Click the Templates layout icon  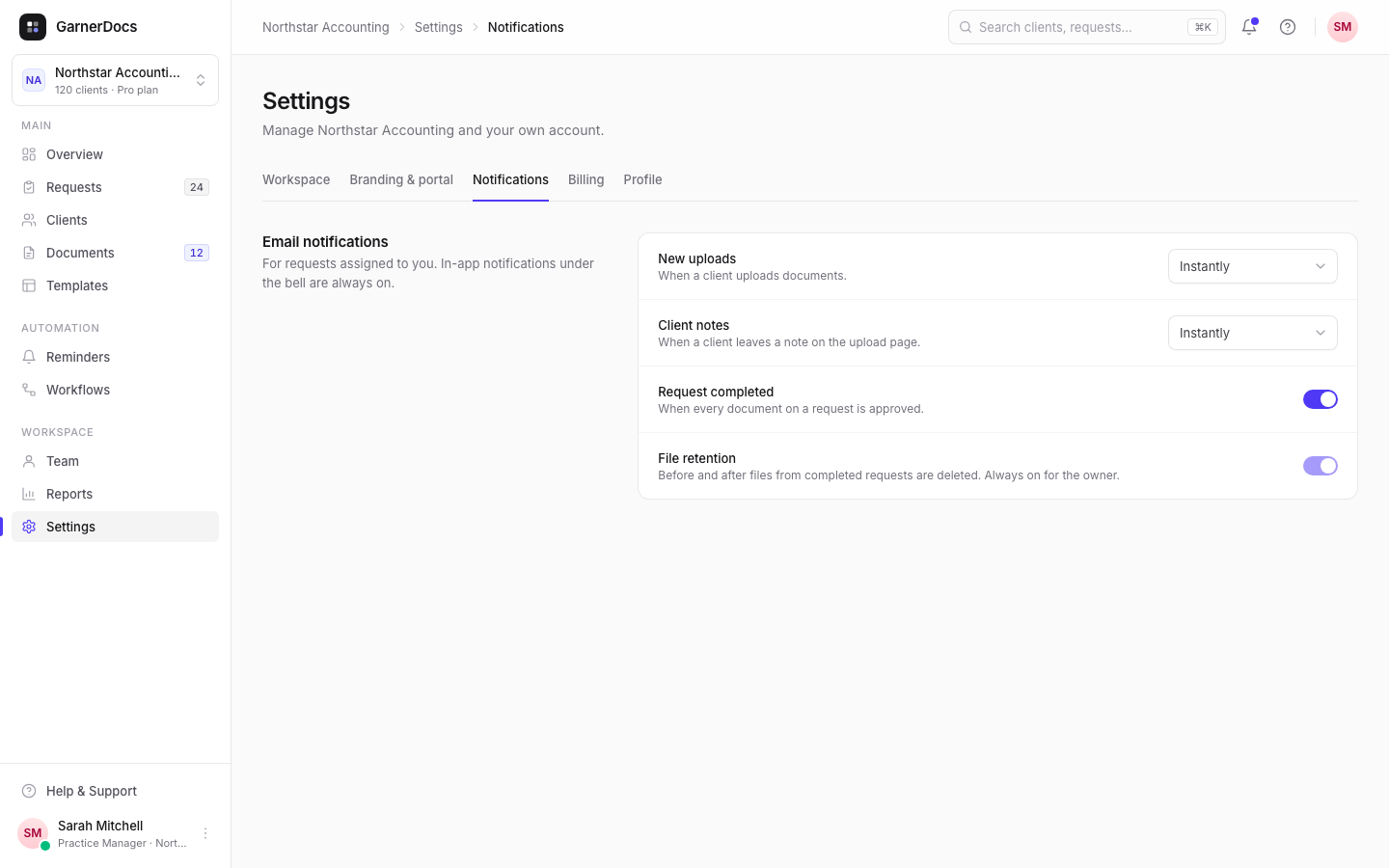[29, 285]
